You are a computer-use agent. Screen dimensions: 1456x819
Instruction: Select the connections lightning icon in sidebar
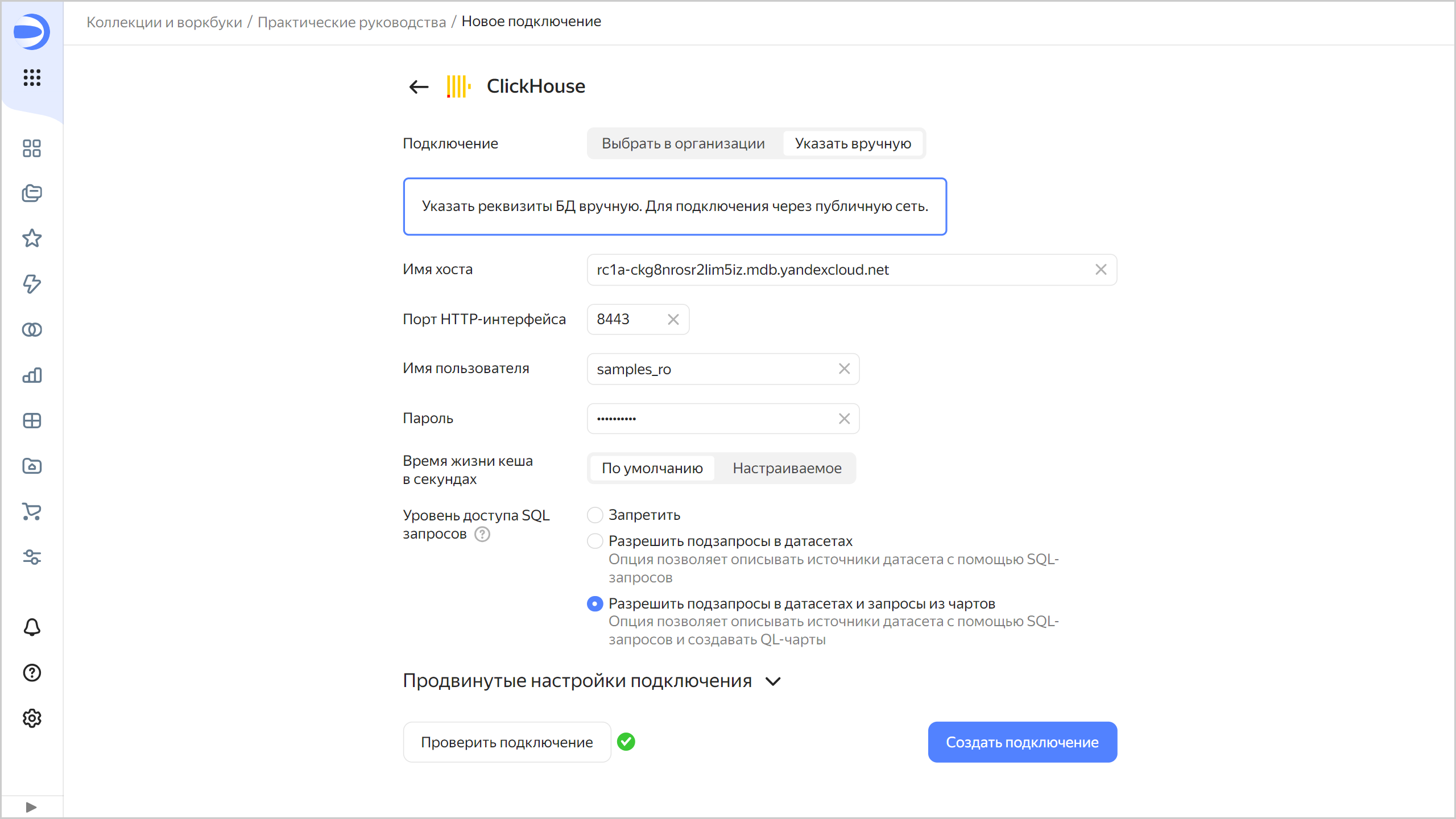31,284
